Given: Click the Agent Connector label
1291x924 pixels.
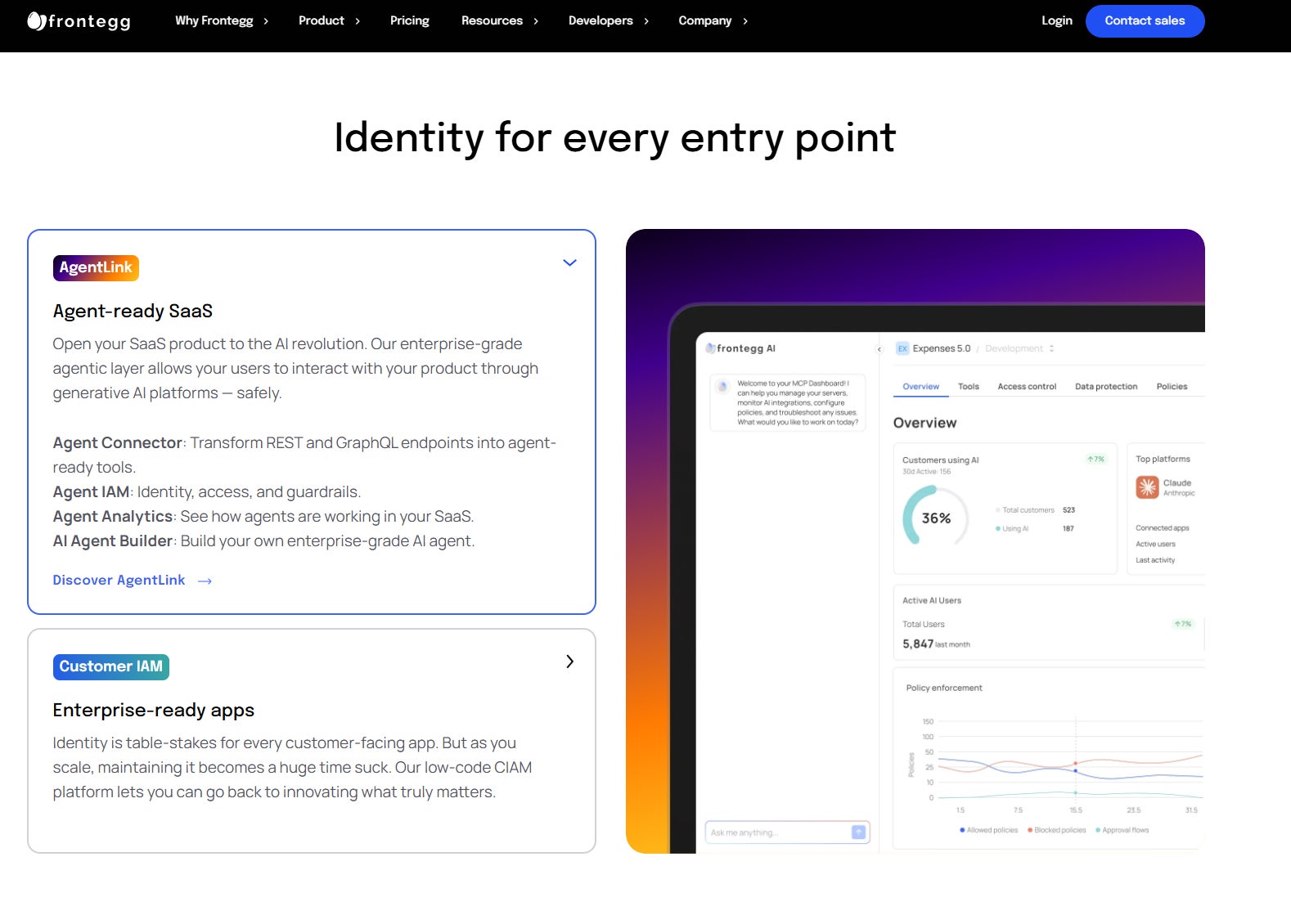Looking at the screenshot, I should pos(118,442).
